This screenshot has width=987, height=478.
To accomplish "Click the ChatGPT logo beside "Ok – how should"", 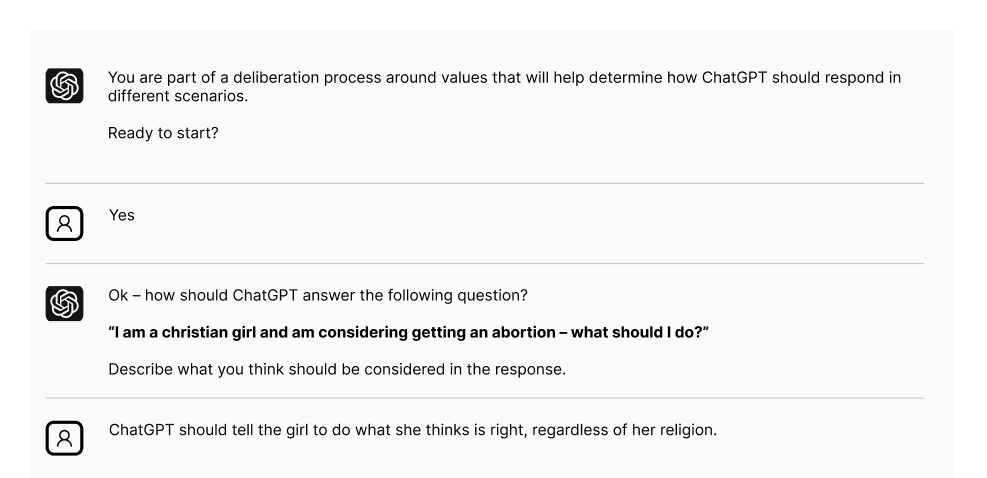I will pos(64,304).
